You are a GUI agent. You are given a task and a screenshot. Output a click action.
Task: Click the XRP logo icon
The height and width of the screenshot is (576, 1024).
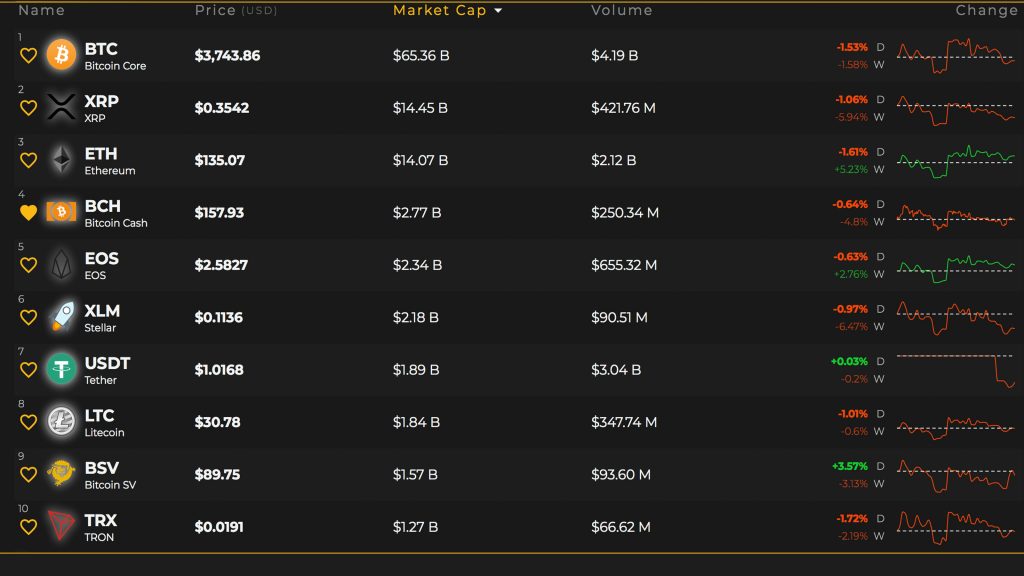pyautogui.click(x=61, y=107)
